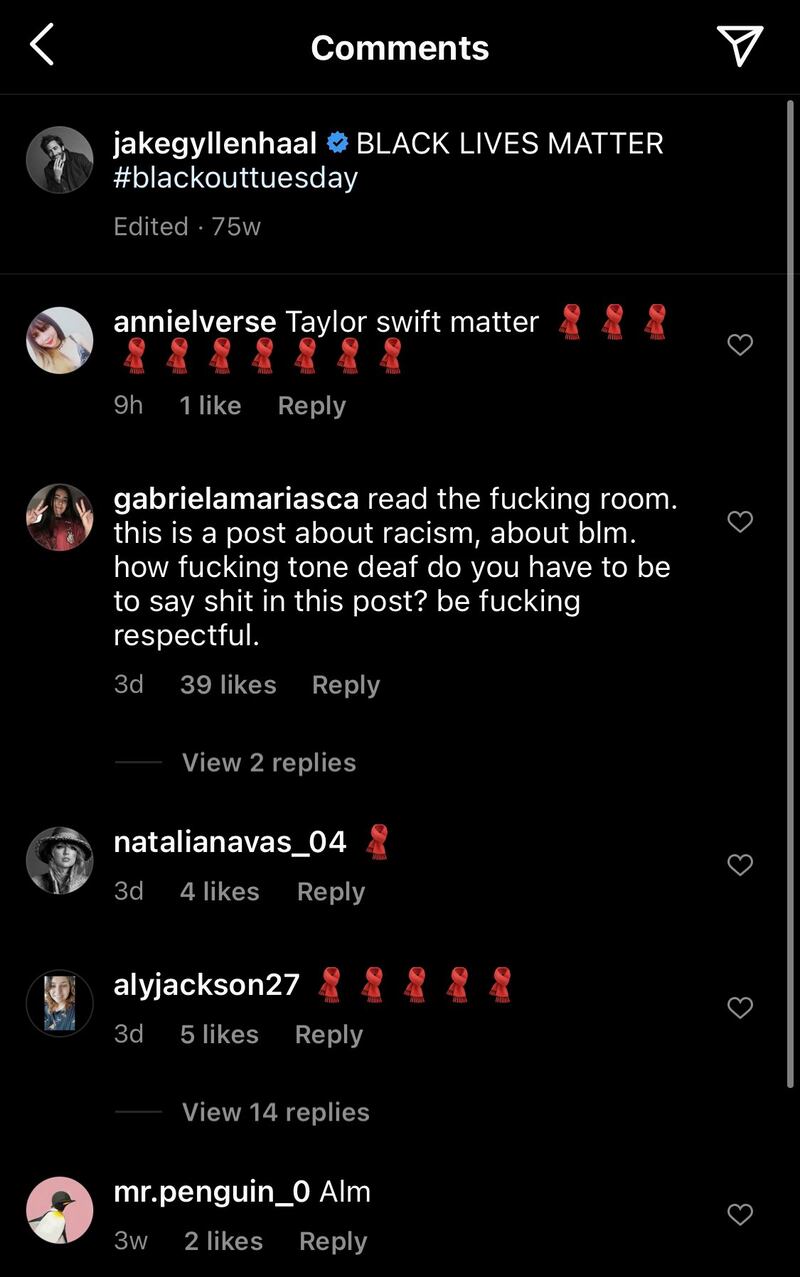Reply to annielverse's comment
Screen dimensions: 800x1277
pos(311,405)
